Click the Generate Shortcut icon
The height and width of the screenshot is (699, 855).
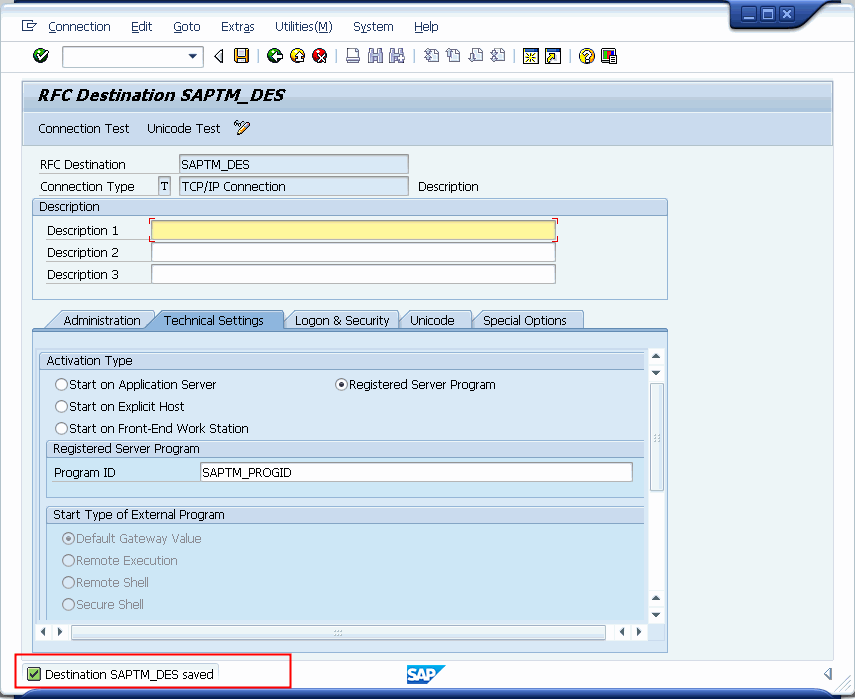tap(553, 56)
